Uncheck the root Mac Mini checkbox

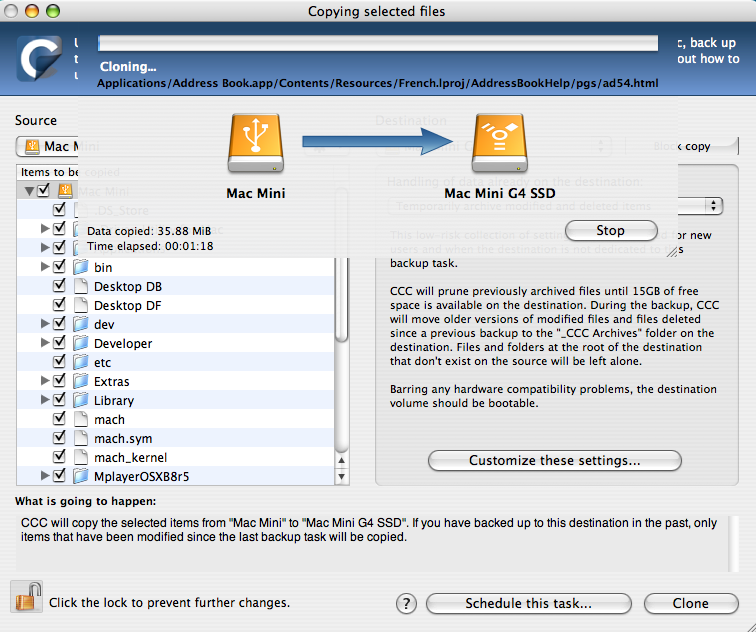[43, 190]
